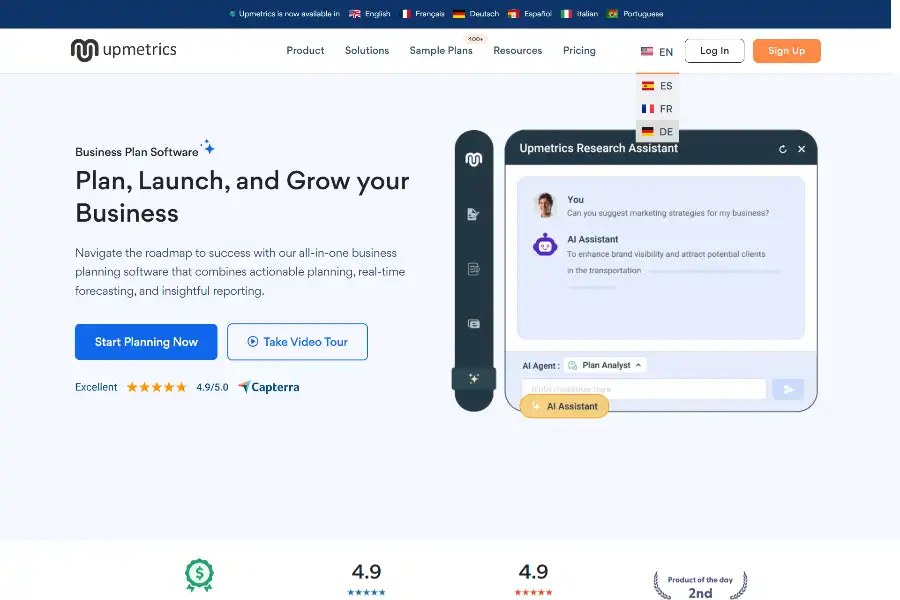Click Take Video Tour button

pyautogui.click(x=297, y=342)
